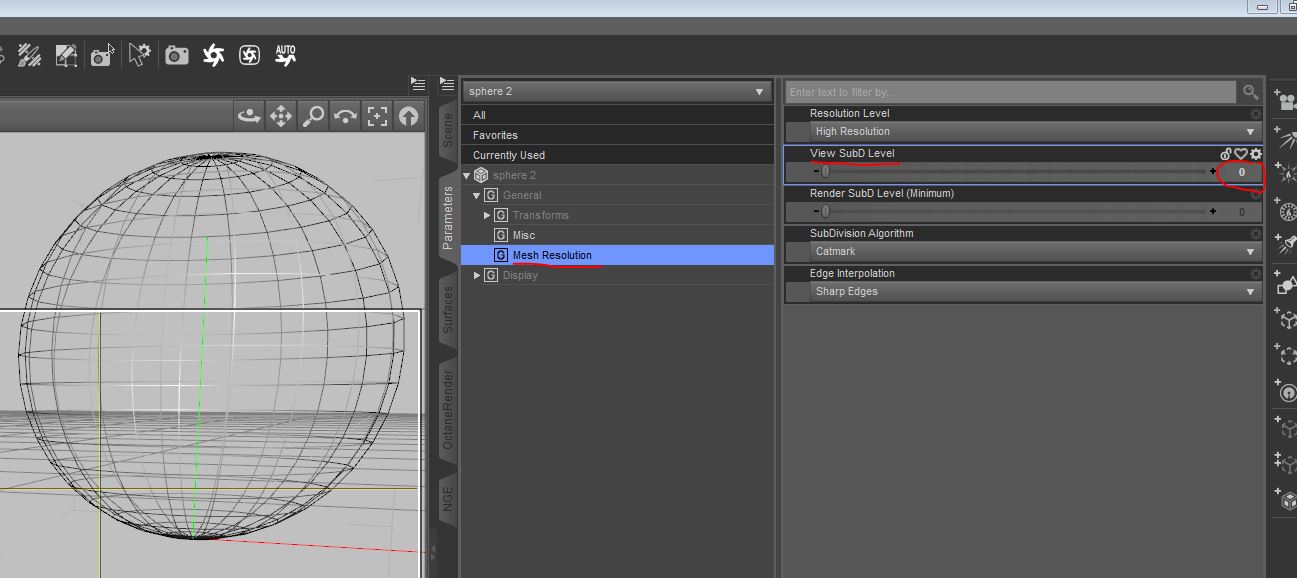Expand the Display property group
This screenshot has height=578, width=1297.
(x=477, y=275)
